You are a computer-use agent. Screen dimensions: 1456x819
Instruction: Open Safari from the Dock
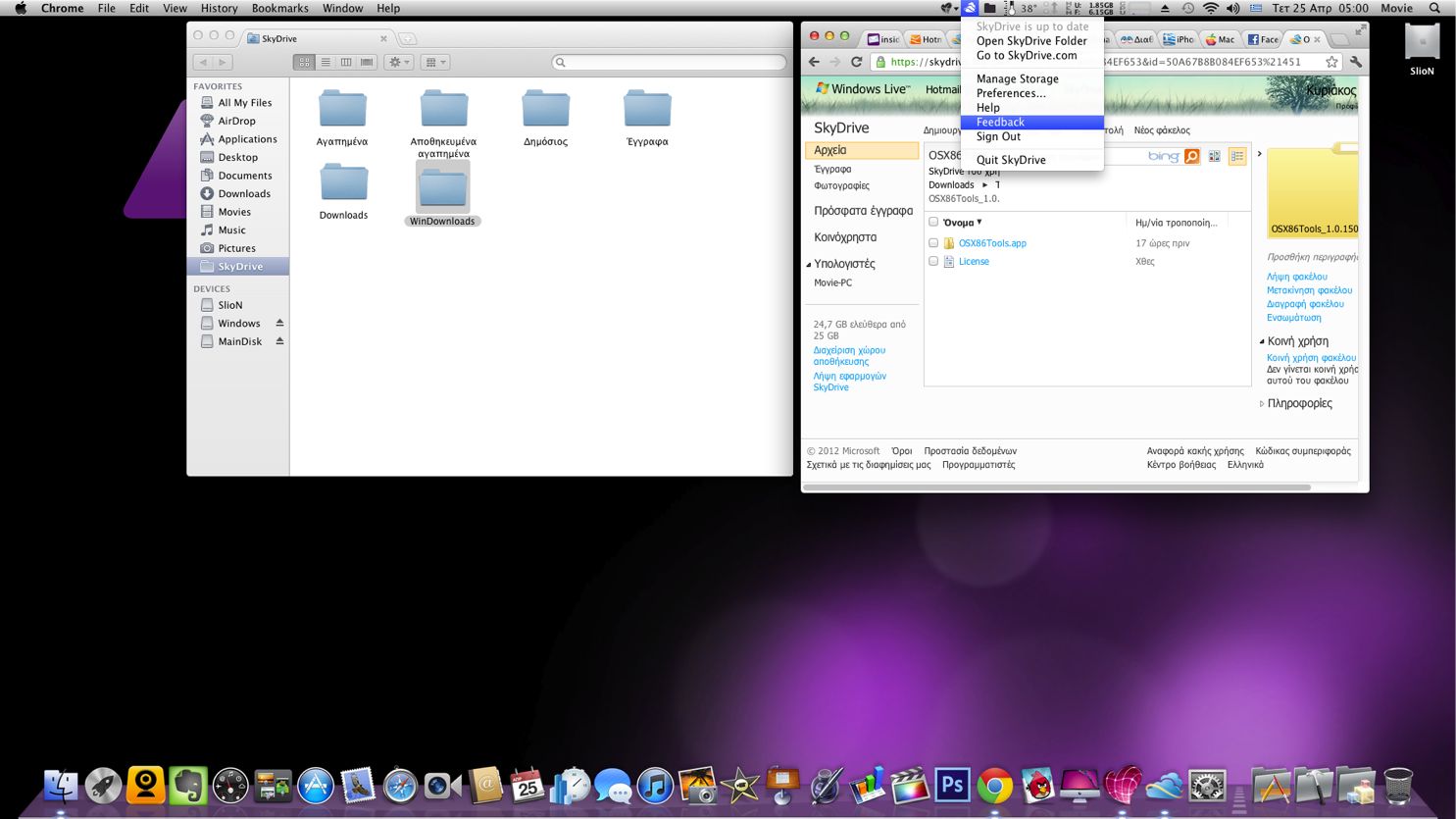click(x=400, y=785)
